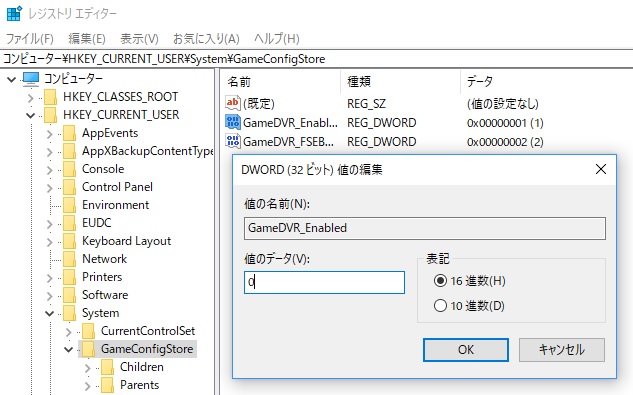Click the Children folder icon
Viewport: 633px width, 395px height.
pos(107,367)
